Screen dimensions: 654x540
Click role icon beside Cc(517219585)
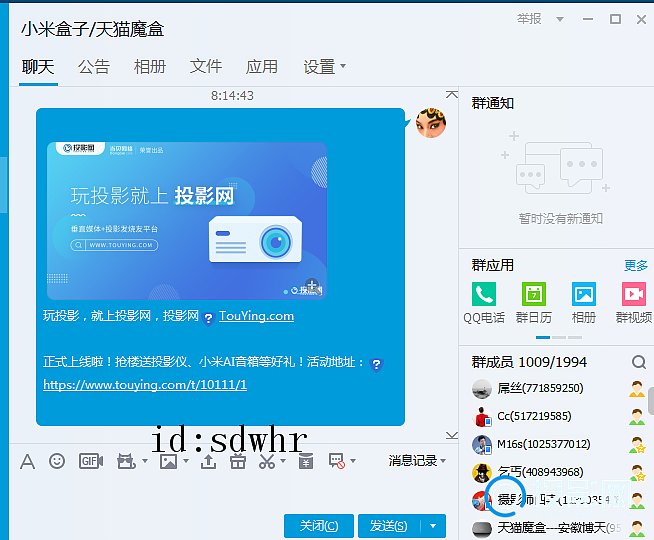click(x=637, y=417)
